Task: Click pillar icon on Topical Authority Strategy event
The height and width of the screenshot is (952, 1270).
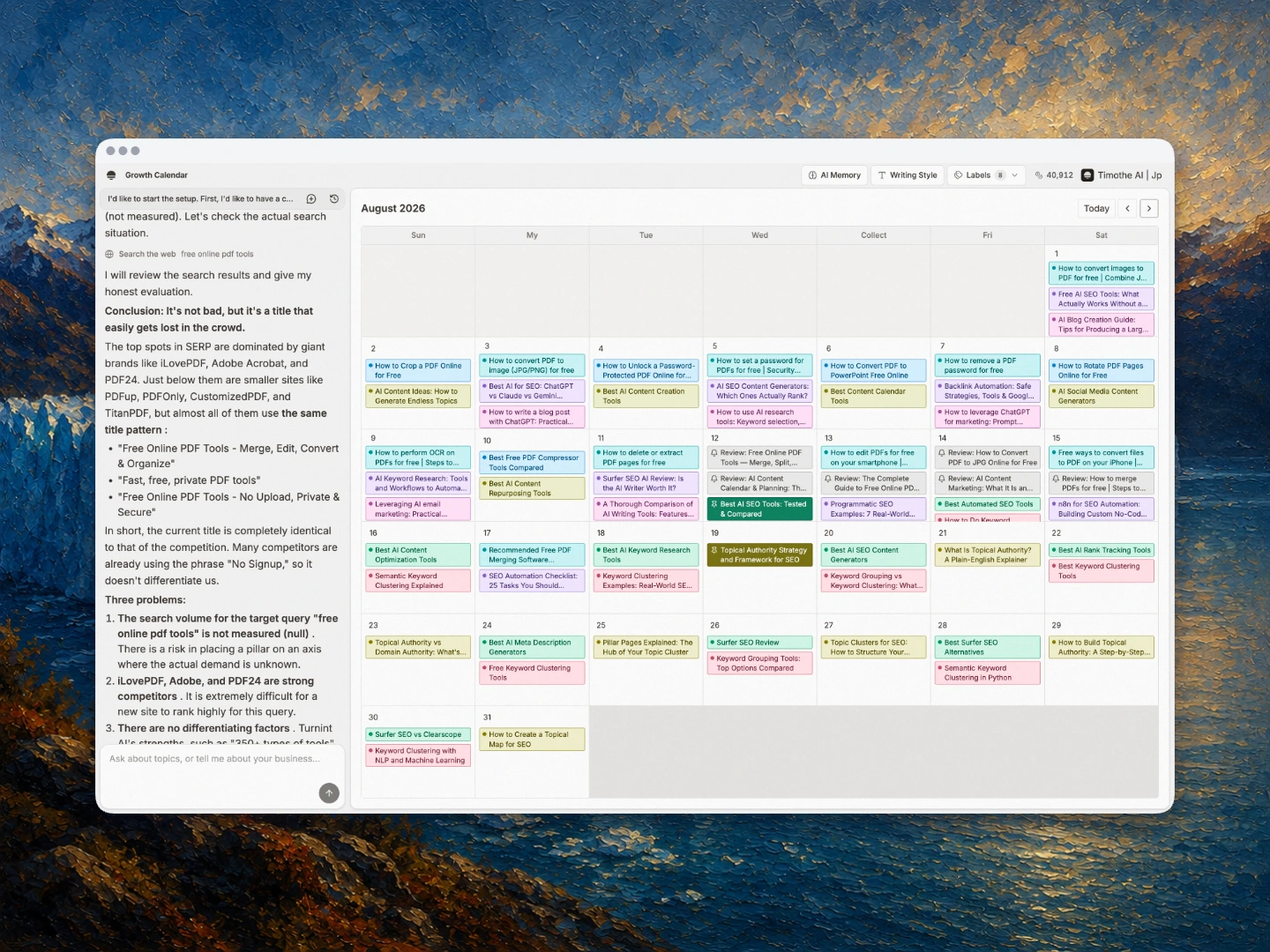Action: coord(714,550)
